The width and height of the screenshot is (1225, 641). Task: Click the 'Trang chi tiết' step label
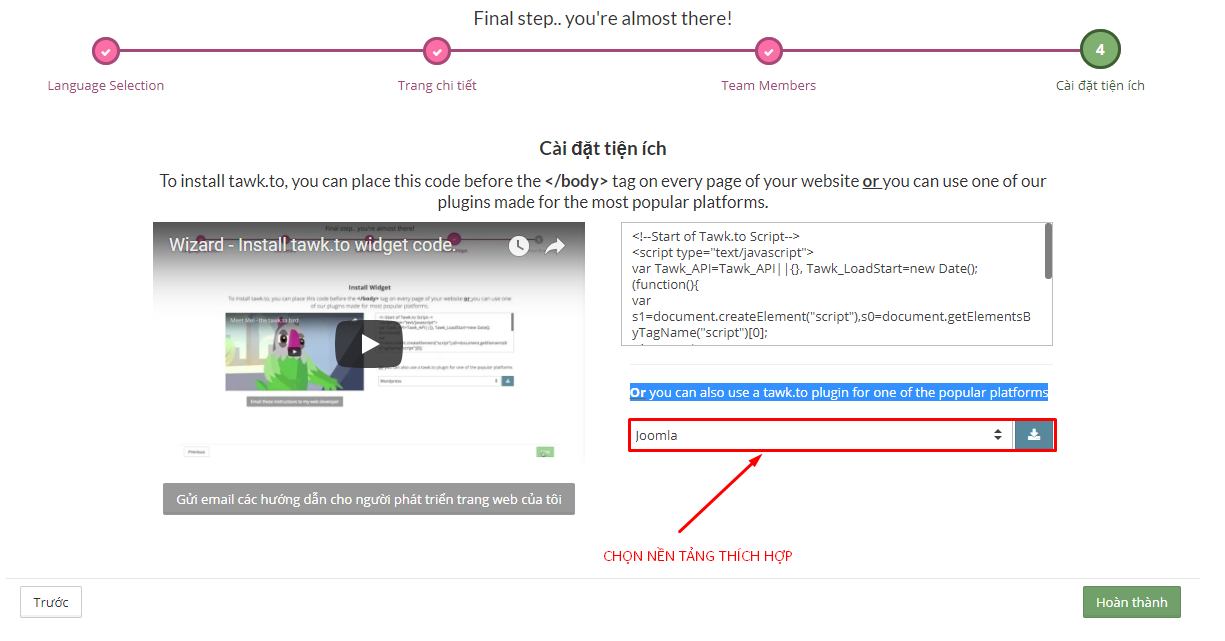click(x=437, y=86)
